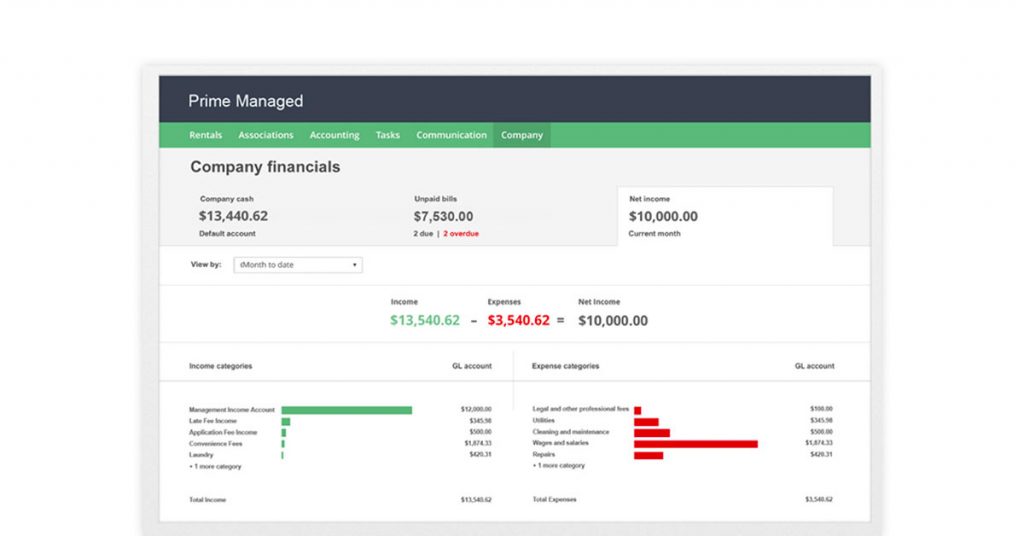This screenshot has height=536, width=1024.
Task: Select the Net income summary card
Action: coord(724,216)
